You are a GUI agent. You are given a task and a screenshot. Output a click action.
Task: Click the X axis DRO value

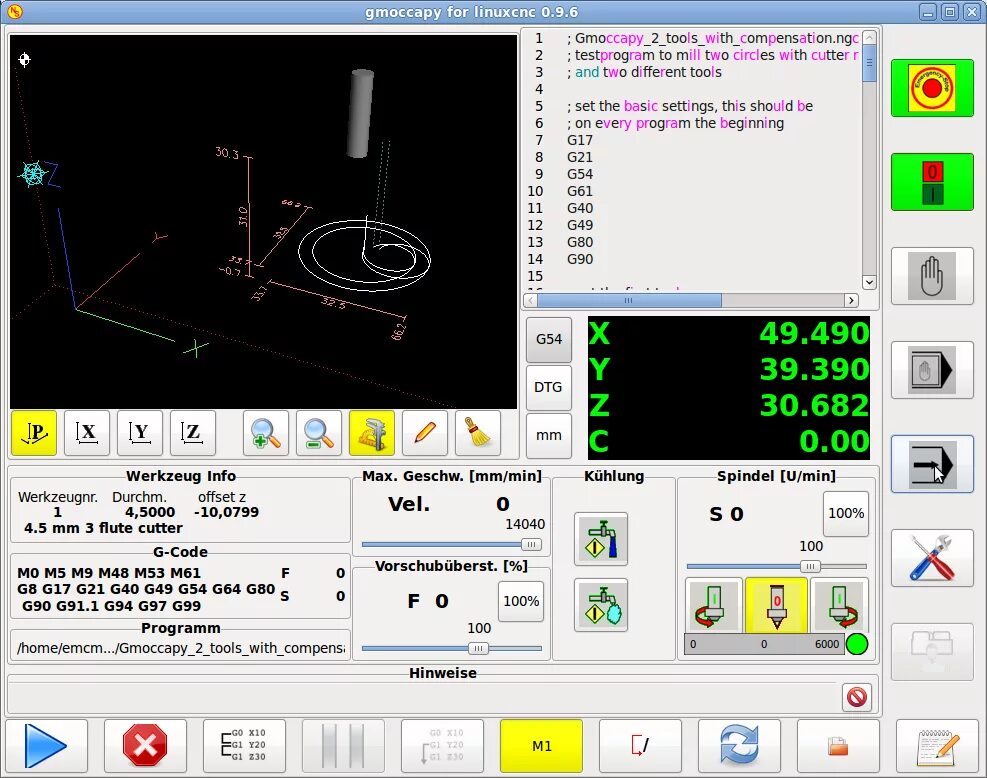(814, 333)
